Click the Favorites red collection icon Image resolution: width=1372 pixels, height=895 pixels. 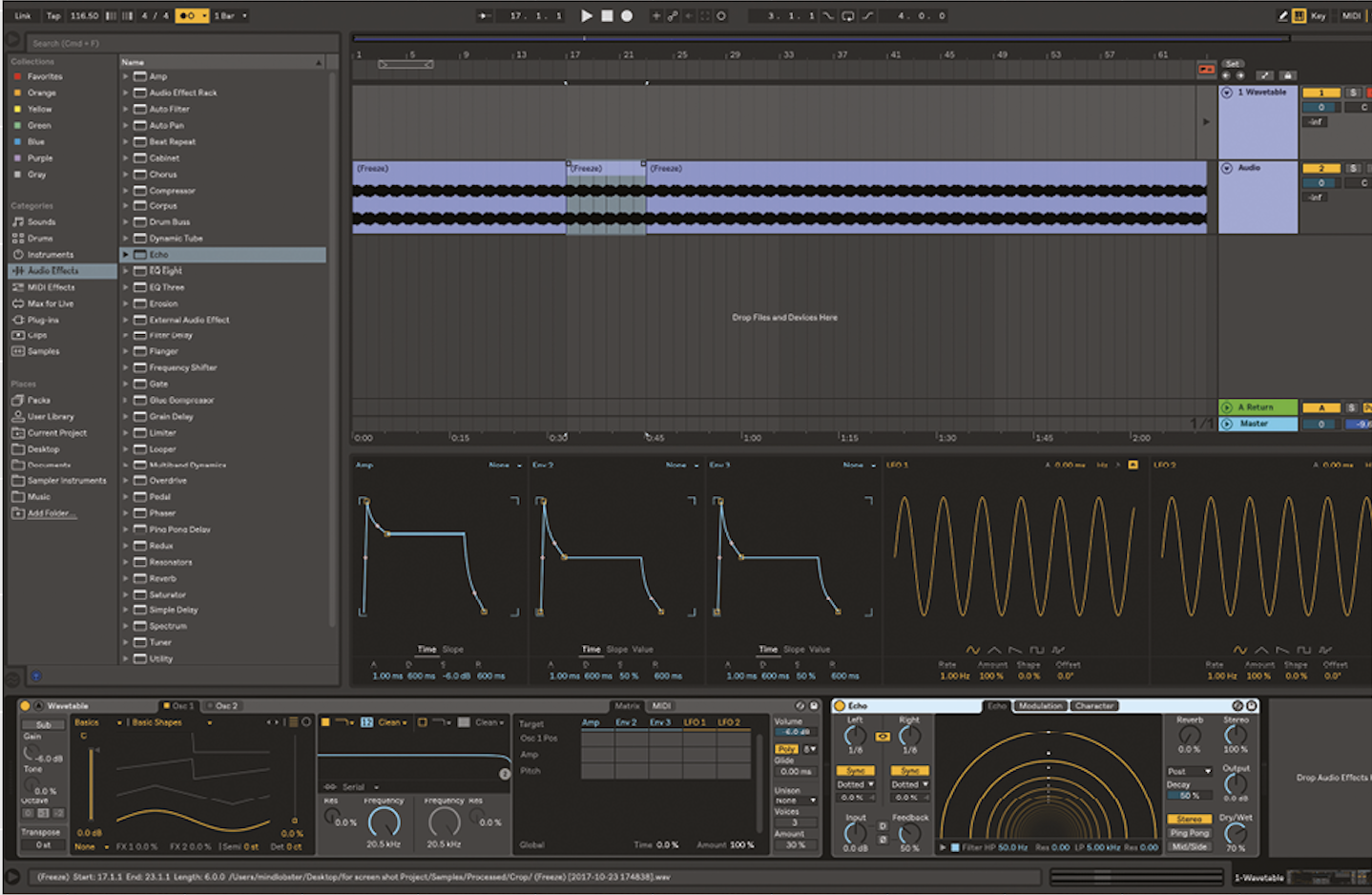[17, 76]
